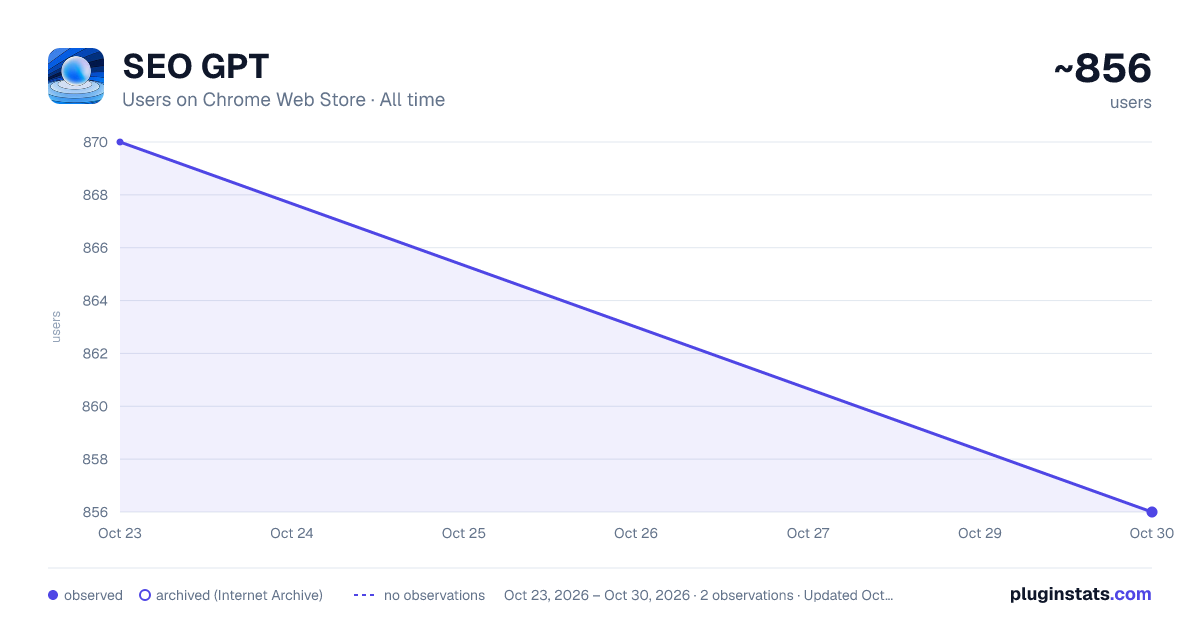Screen dimensions: 1200x630
Task: Click the Oct 25 x-axis label
Action: (464, 533)
